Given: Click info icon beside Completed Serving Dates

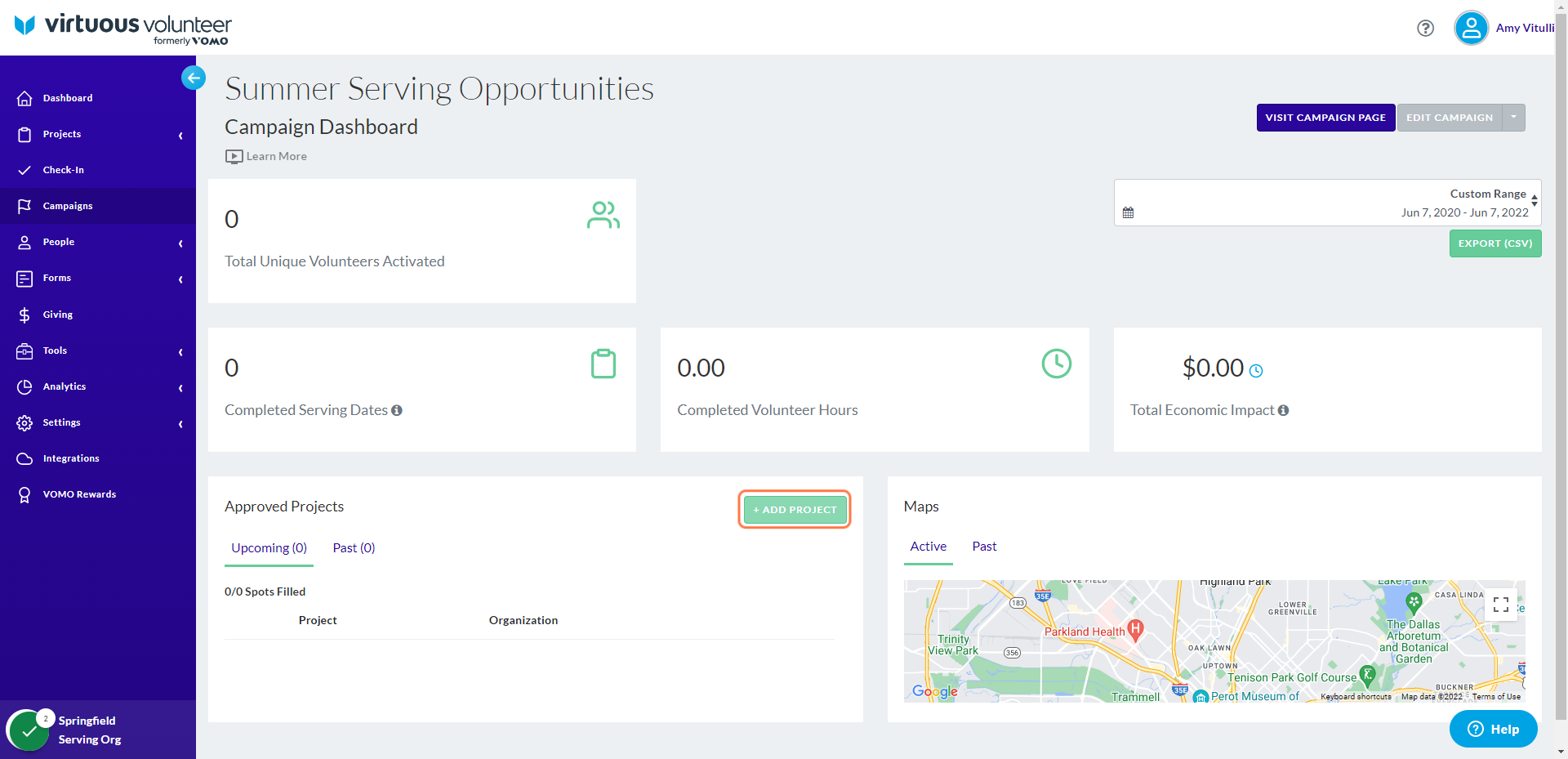Looking at the screenshot, I should point(397,410).
